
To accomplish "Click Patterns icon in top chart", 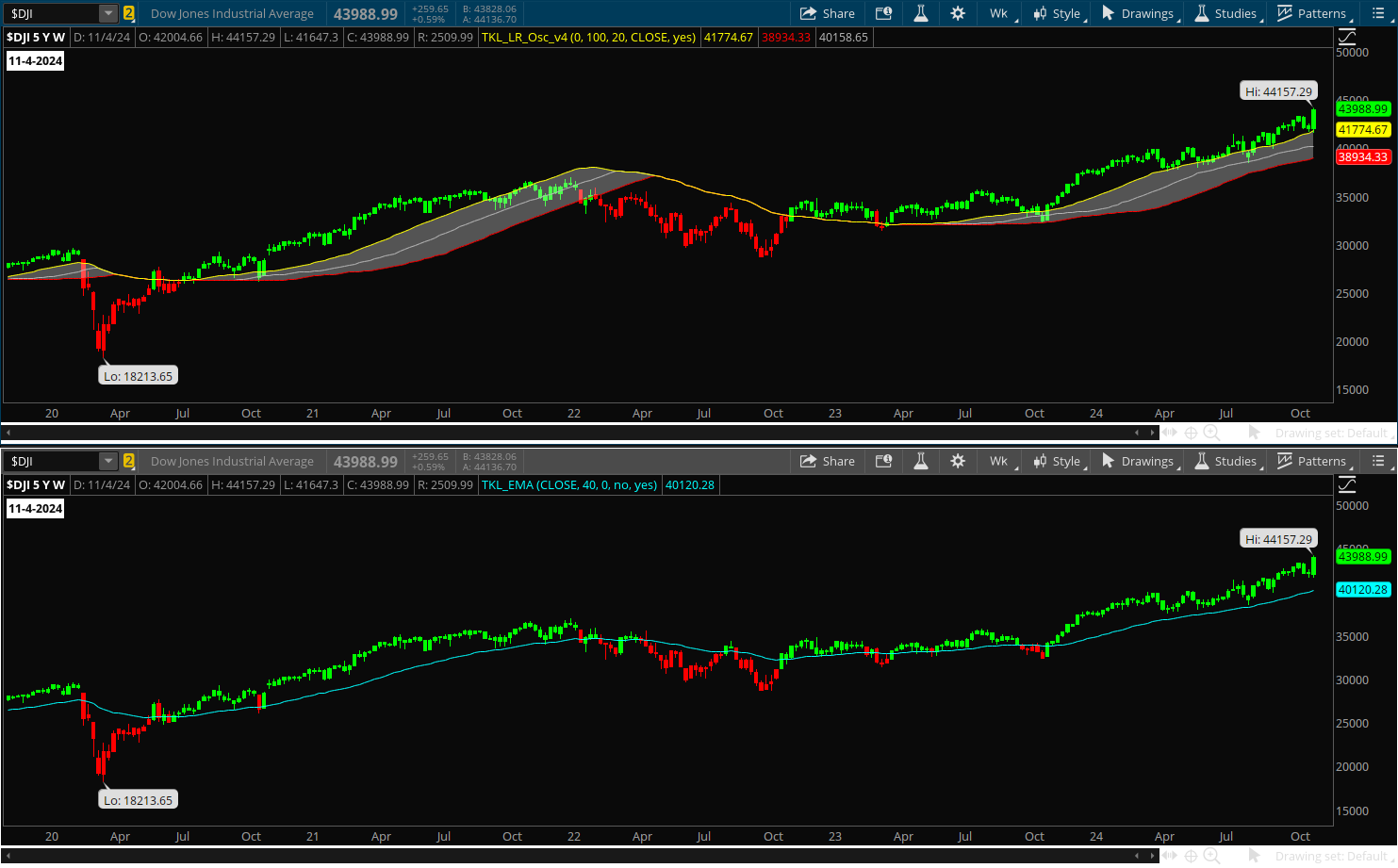I will pyautogui.click(x=1285, y=13).
